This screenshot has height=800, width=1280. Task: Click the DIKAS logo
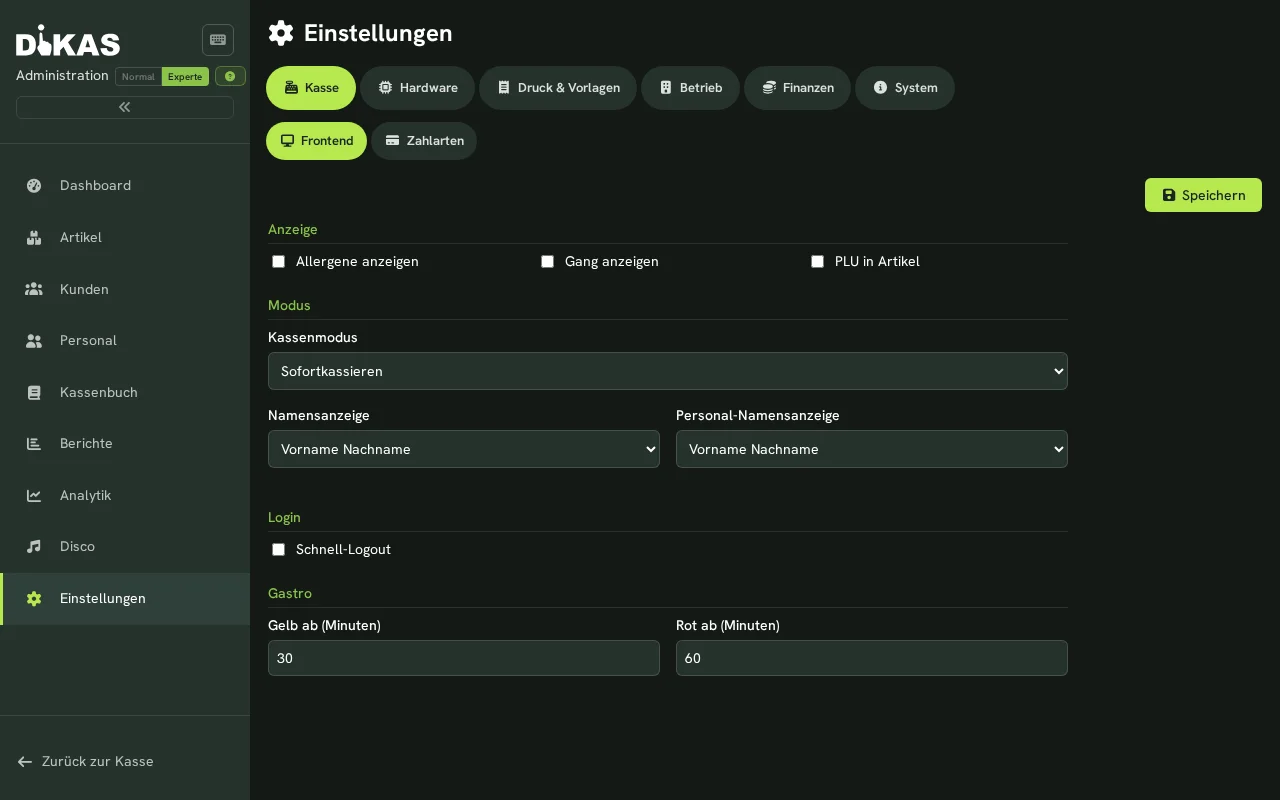(68, 41)
